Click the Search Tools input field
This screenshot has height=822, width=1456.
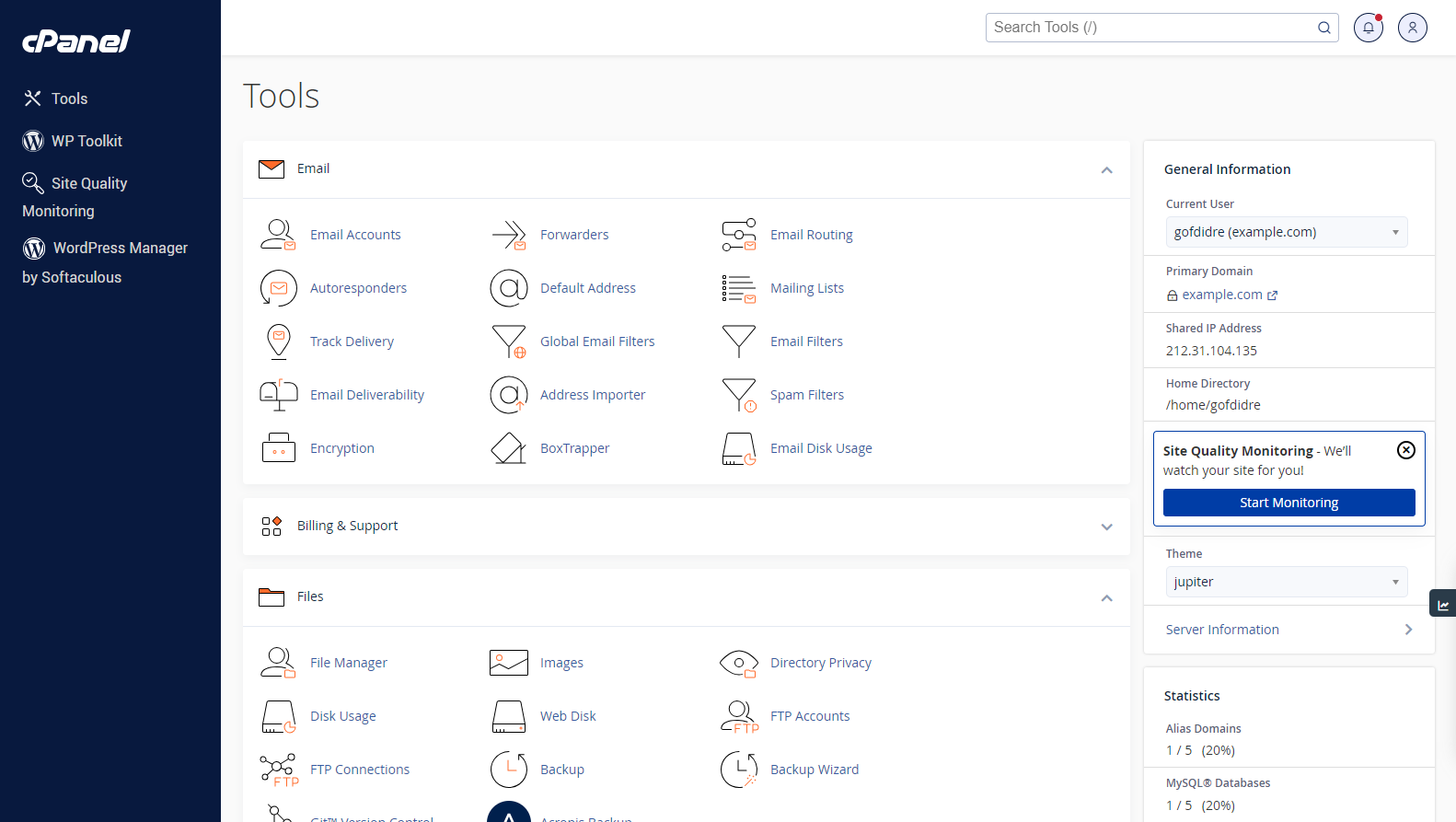coord(1150,28)
